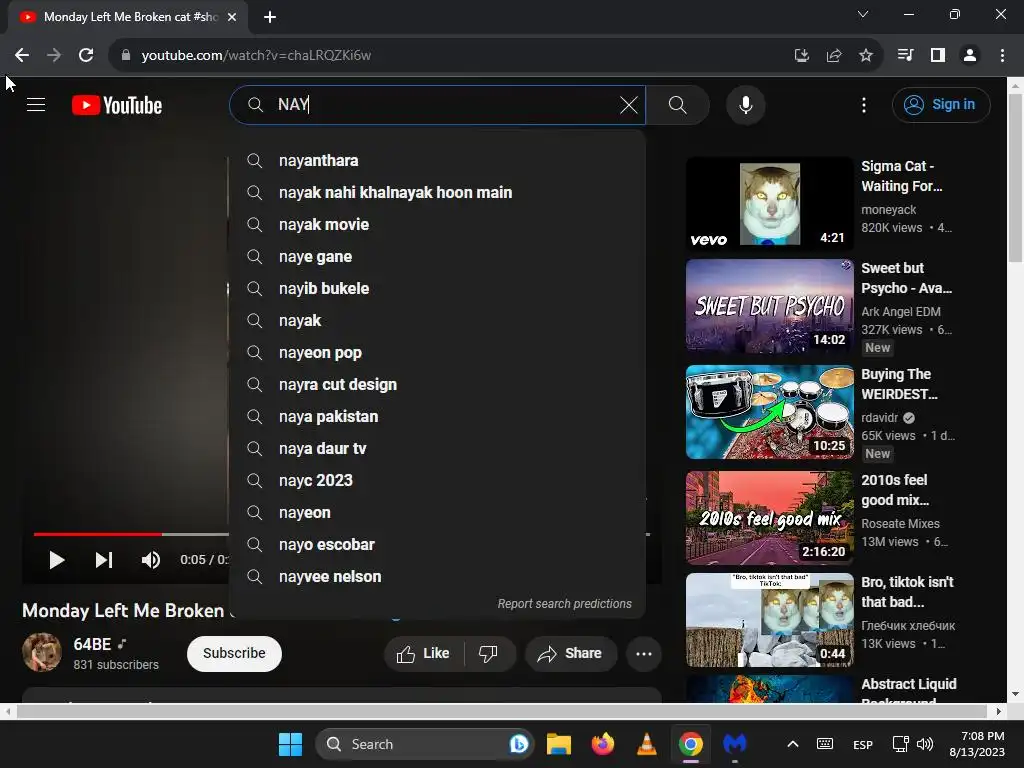Go back in browser history
This screenshot has width=1024, height=768.
[x=22, y=56]
